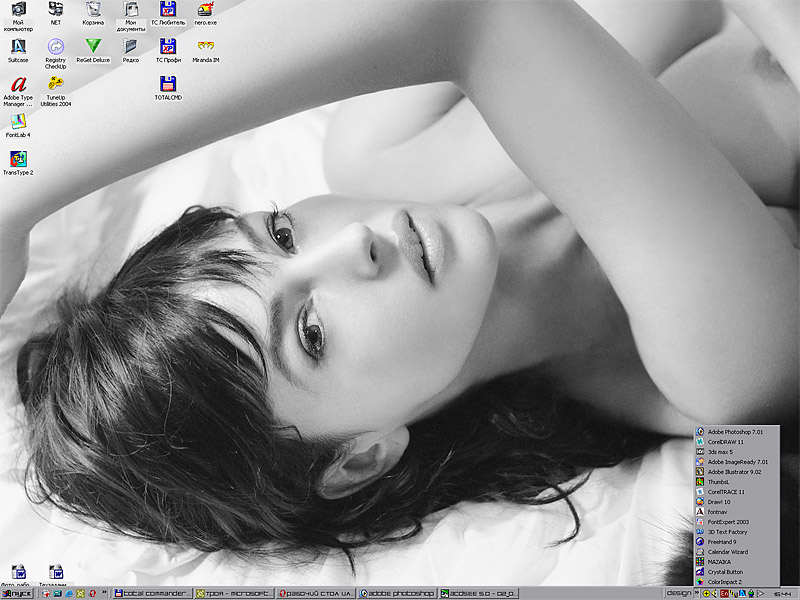The height and width of the screenshot is (600, 800).
Task: Choose CorelTRACE 11 from the design menu
Action: point(737,492)
